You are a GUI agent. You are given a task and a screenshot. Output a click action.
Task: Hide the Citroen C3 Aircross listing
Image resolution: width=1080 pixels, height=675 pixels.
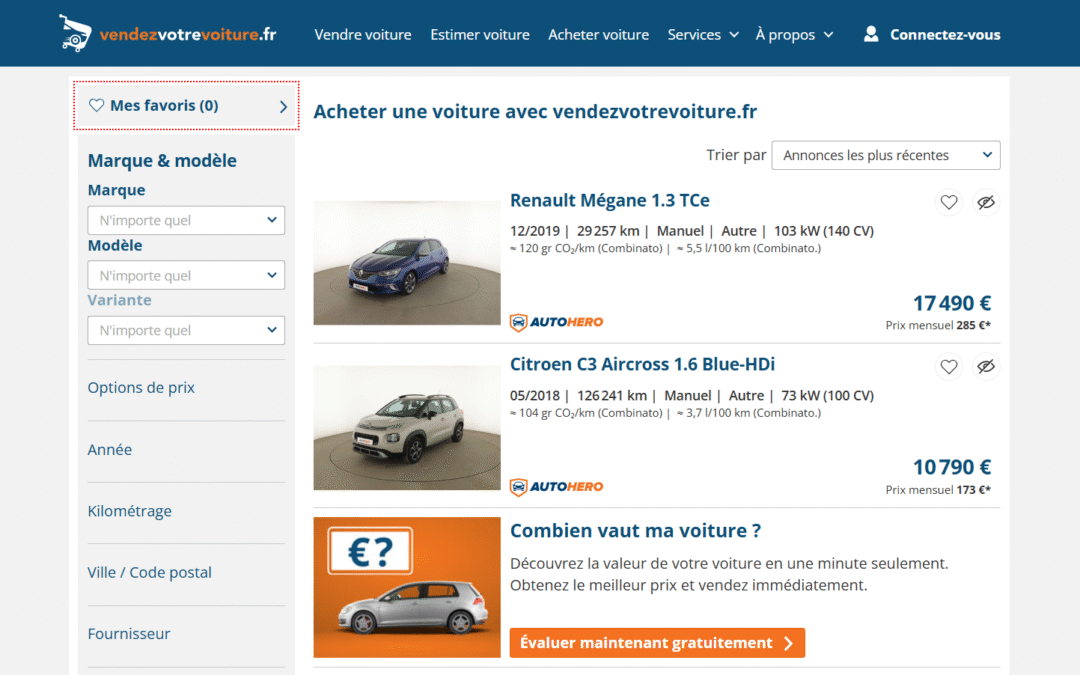(x=986, y=367)
